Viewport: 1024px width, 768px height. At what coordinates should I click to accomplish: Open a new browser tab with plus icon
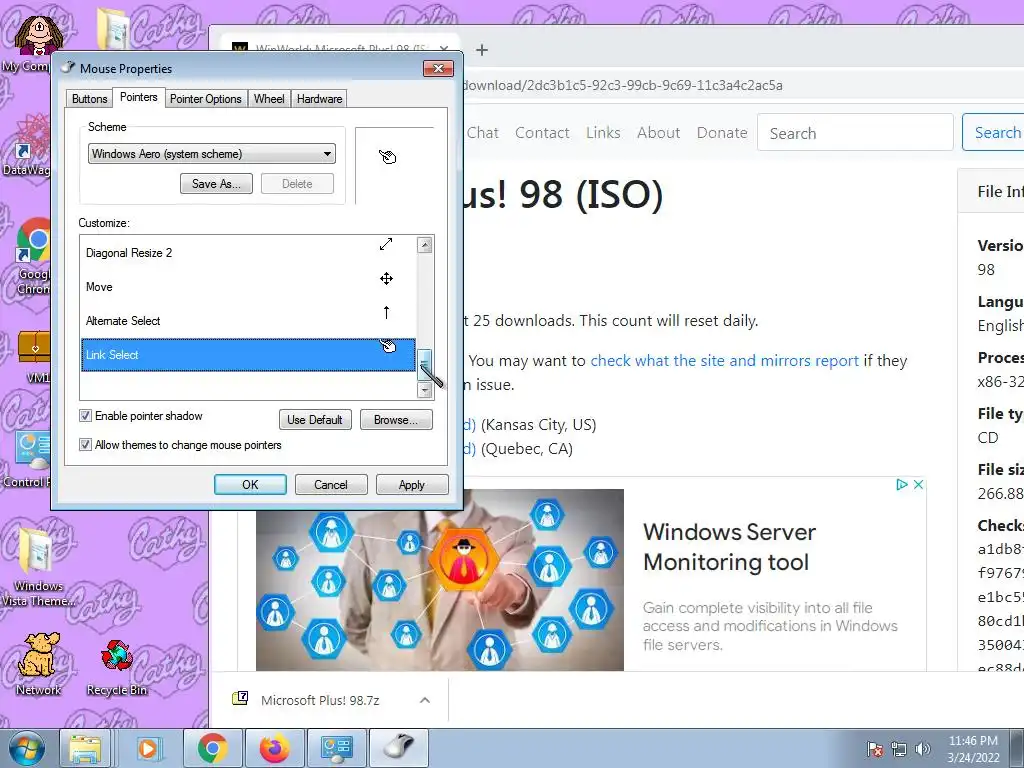coord(482,50)
